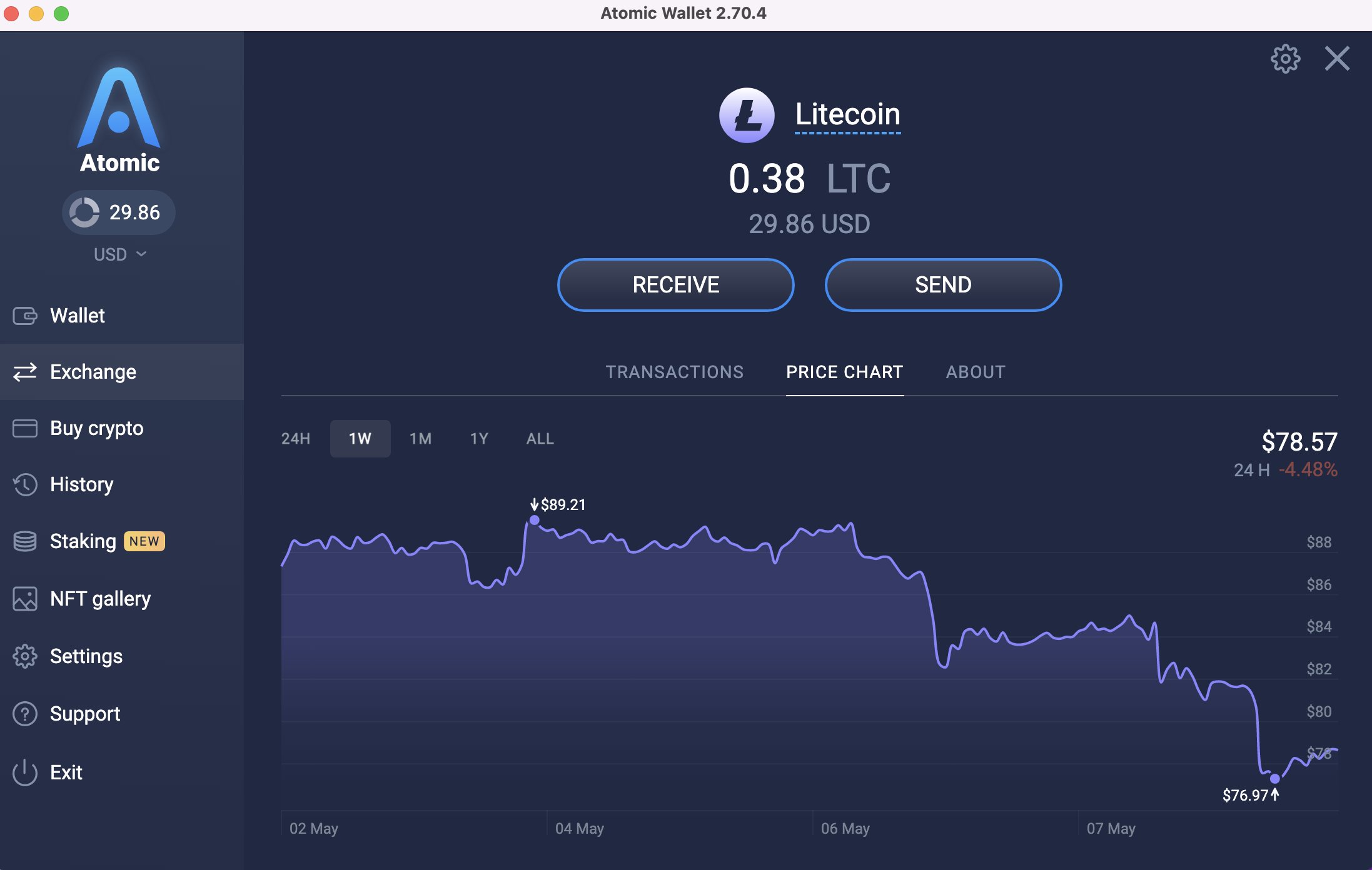Open the Wallet section from sidebar
This screenshot has width=1372, height=870.
coord(77,316)
